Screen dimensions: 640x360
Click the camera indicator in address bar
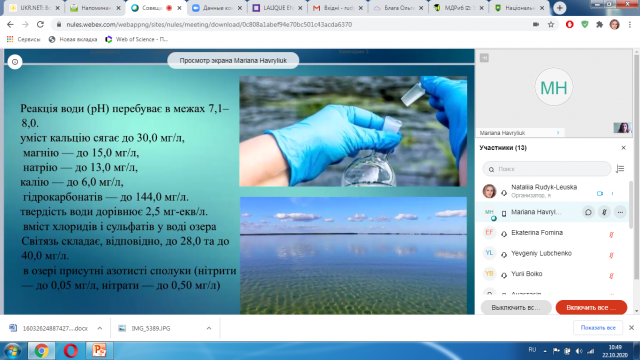point(536,24)
